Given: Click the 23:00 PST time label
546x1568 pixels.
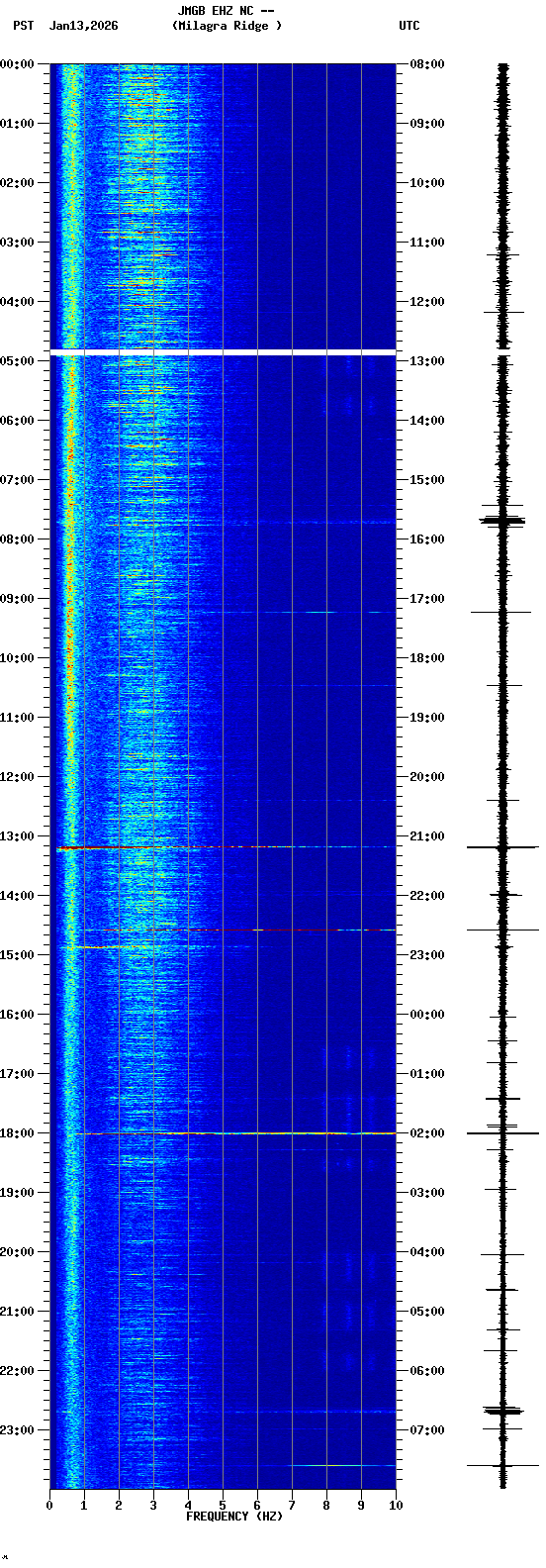Looking at the screenshot, I should point(17,1430).
